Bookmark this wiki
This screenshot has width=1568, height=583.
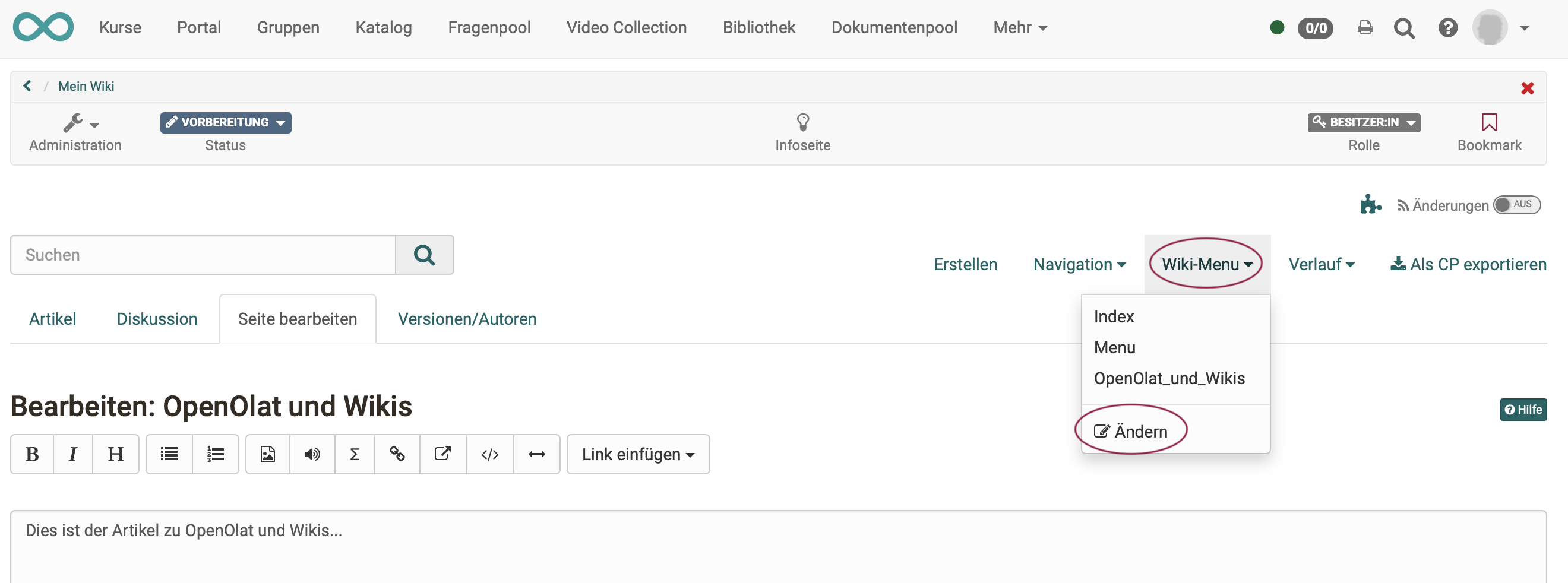(1489, 129)
